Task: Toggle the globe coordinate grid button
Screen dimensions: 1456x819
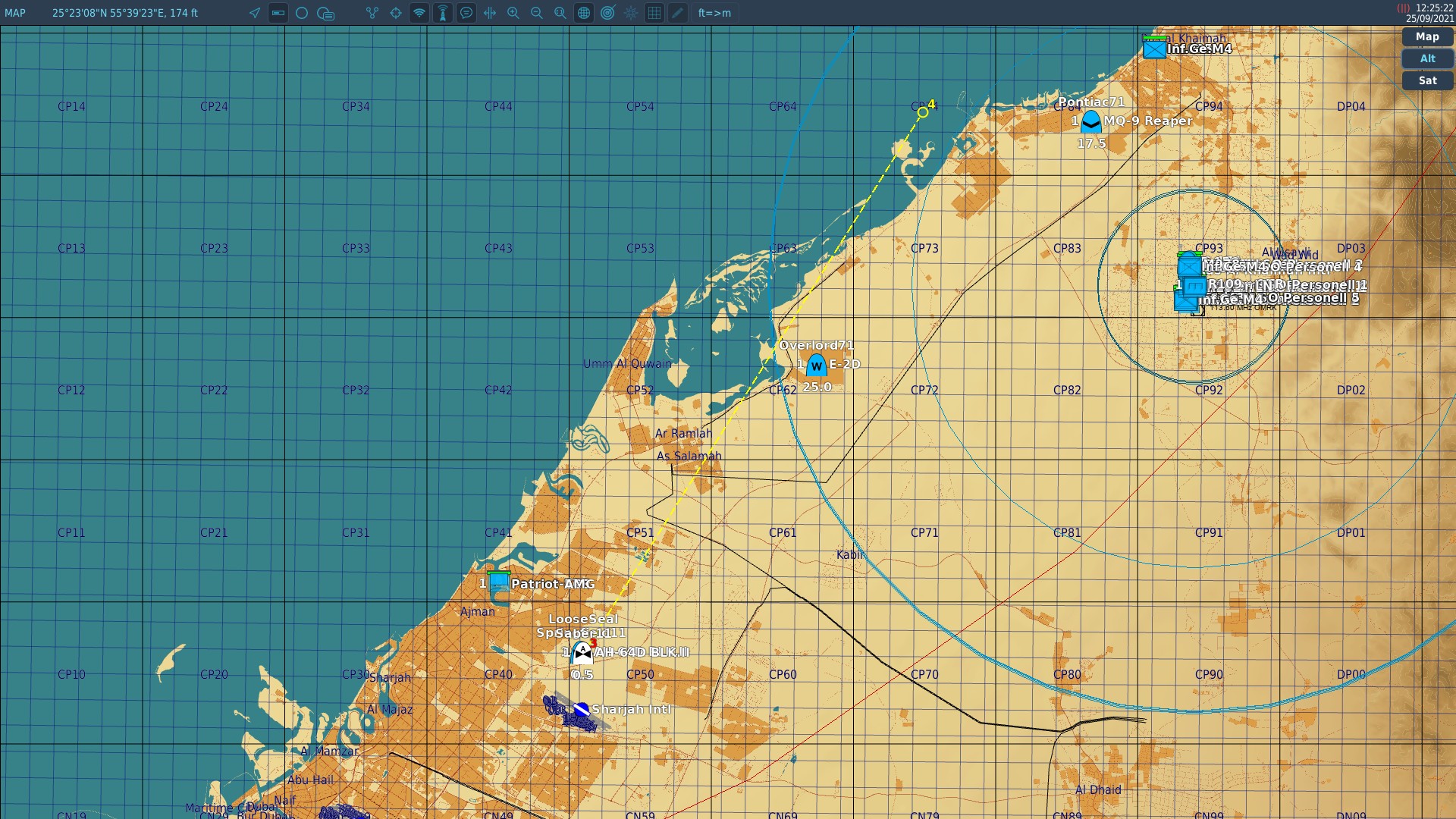Action: pos(584,13)
